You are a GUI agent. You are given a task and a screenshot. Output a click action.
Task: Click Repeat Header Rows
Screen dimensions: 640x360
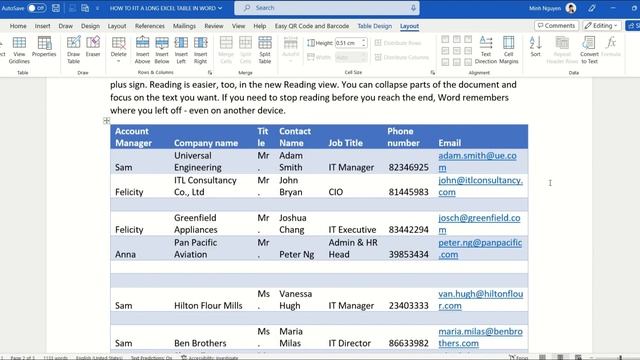(562, 50)
